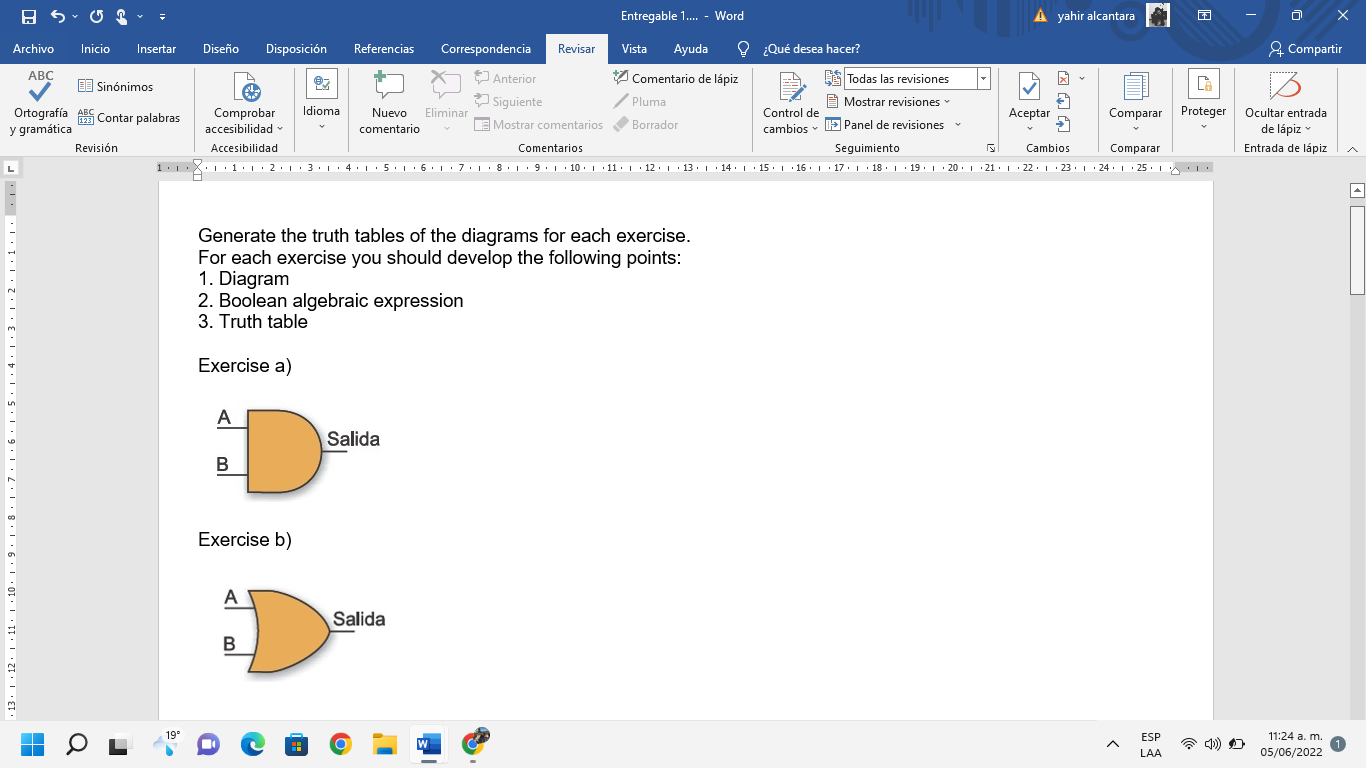Switch to the Inicio tab
This screenshot has width=1366, height=768.
coord(96,49)
